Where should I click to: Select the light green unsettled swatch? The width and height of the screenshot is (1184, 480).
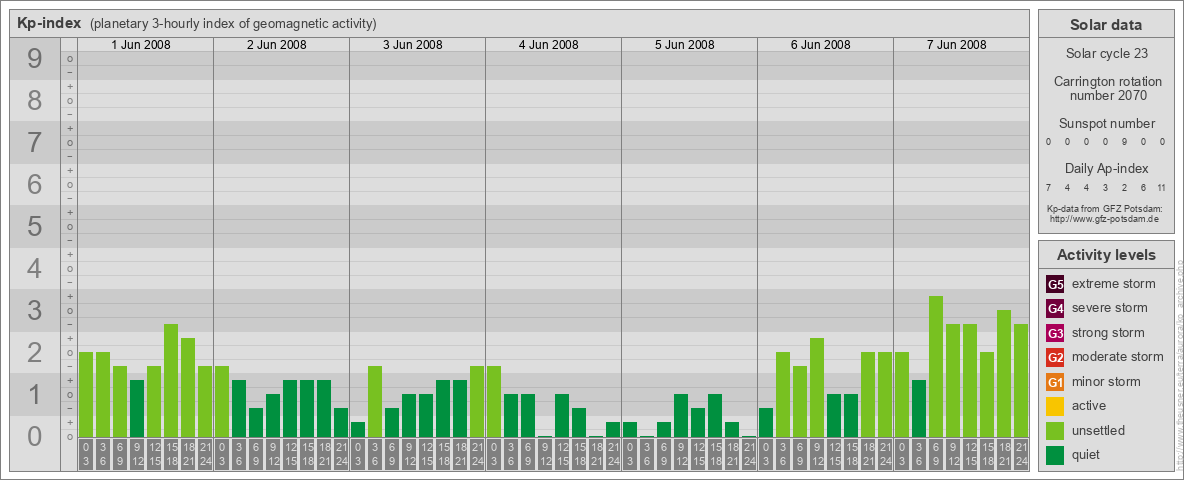click(x=1055, y=431)
